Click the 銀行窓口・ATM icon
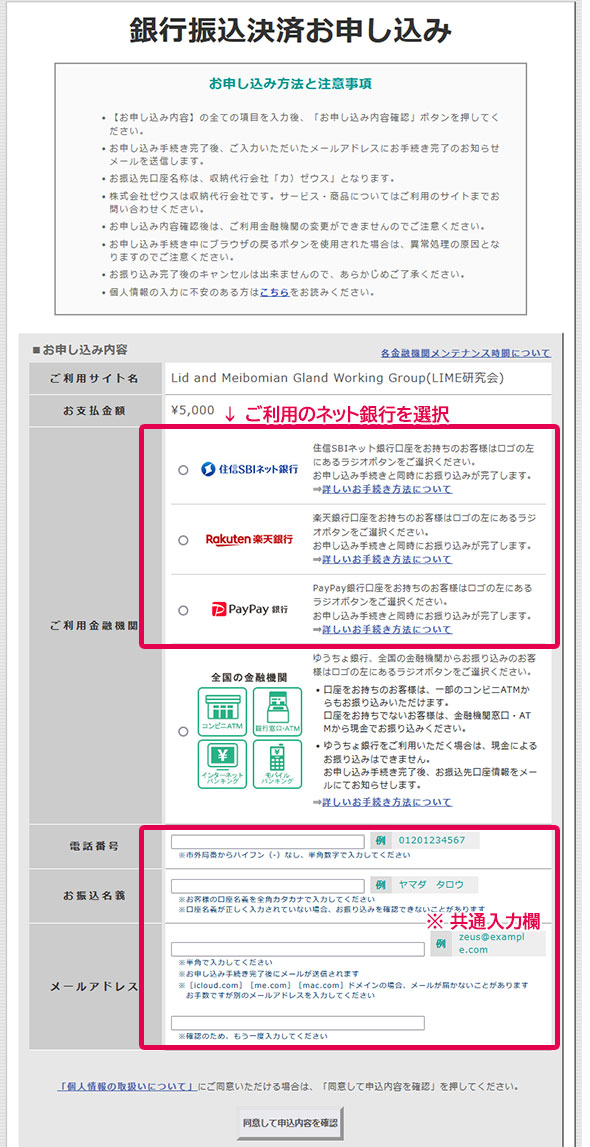Viewport: 590px width, 1147px height. [x=277, y=712]
